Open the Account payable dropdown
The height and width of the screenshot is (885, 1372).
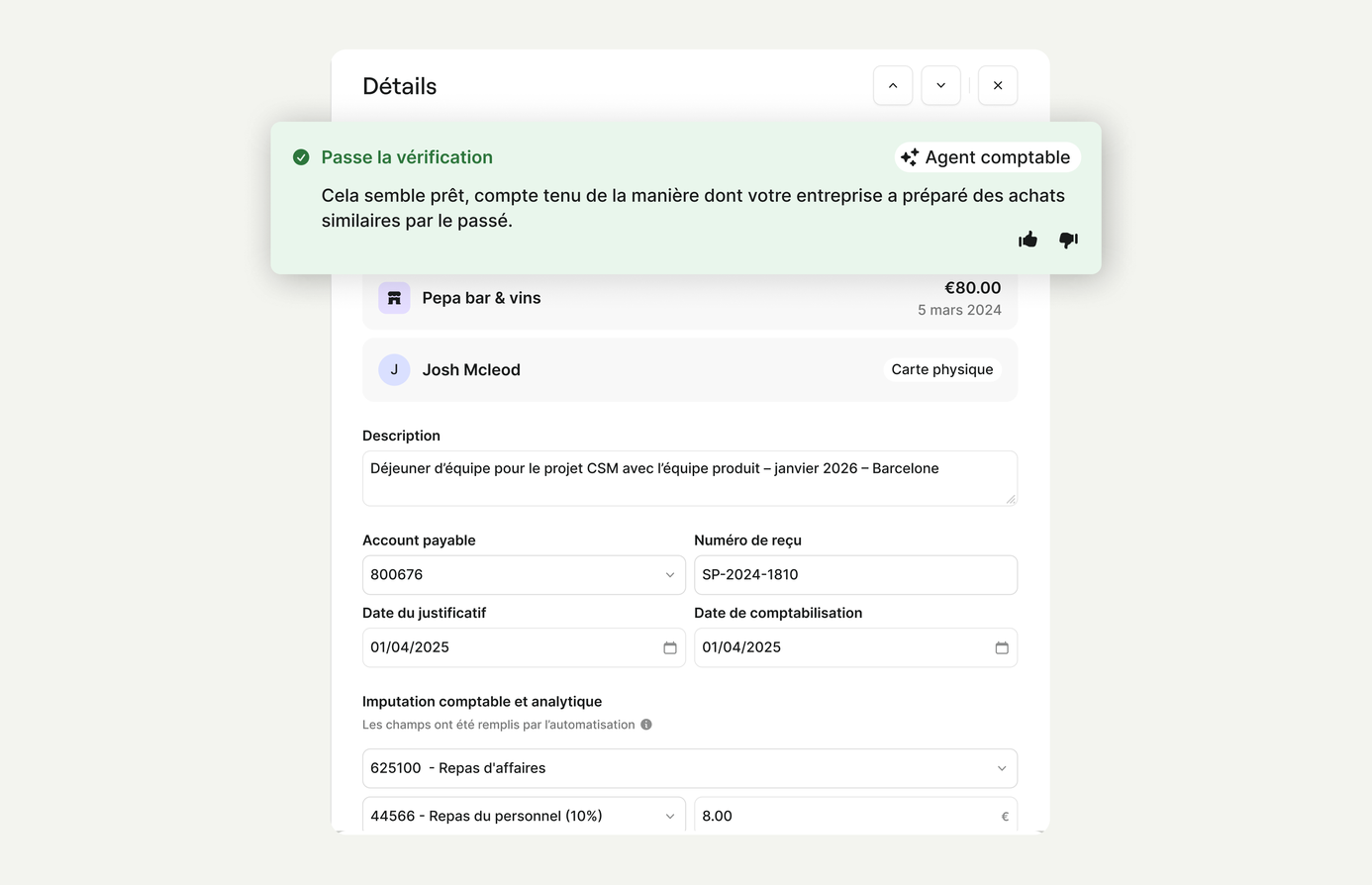click(x=524, y=575)
